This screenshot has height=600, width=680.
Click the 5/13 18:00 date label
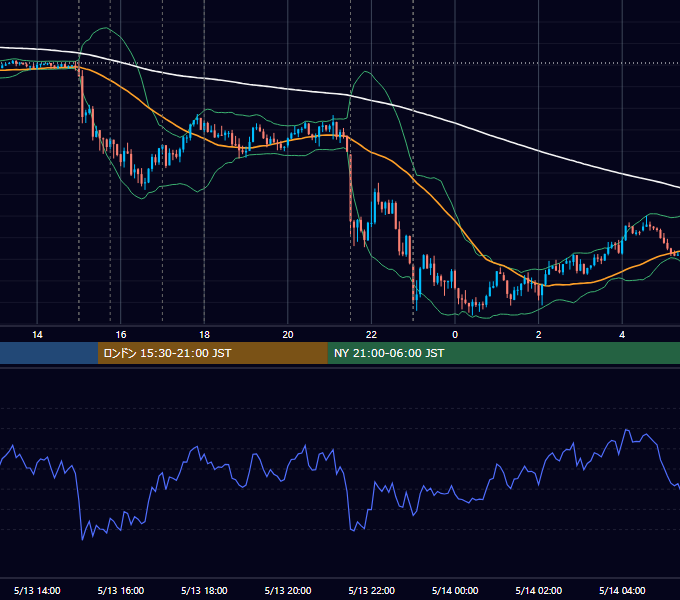pyautogui.click(x=204, y=590)
